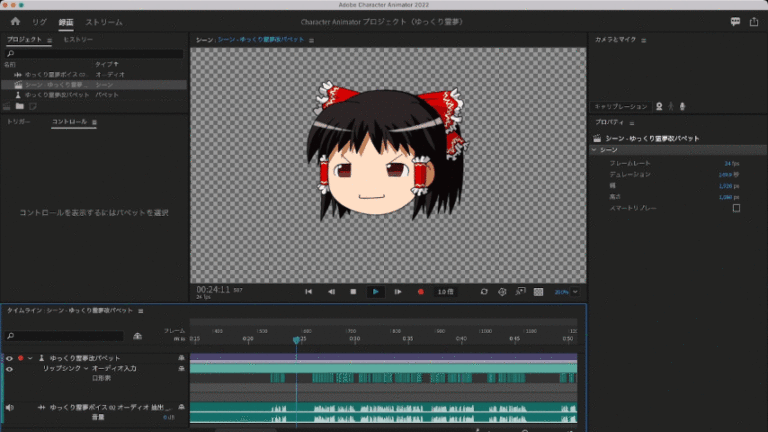
Task: Open the コントロール panel tab
Action: click(x=70, y=121)
